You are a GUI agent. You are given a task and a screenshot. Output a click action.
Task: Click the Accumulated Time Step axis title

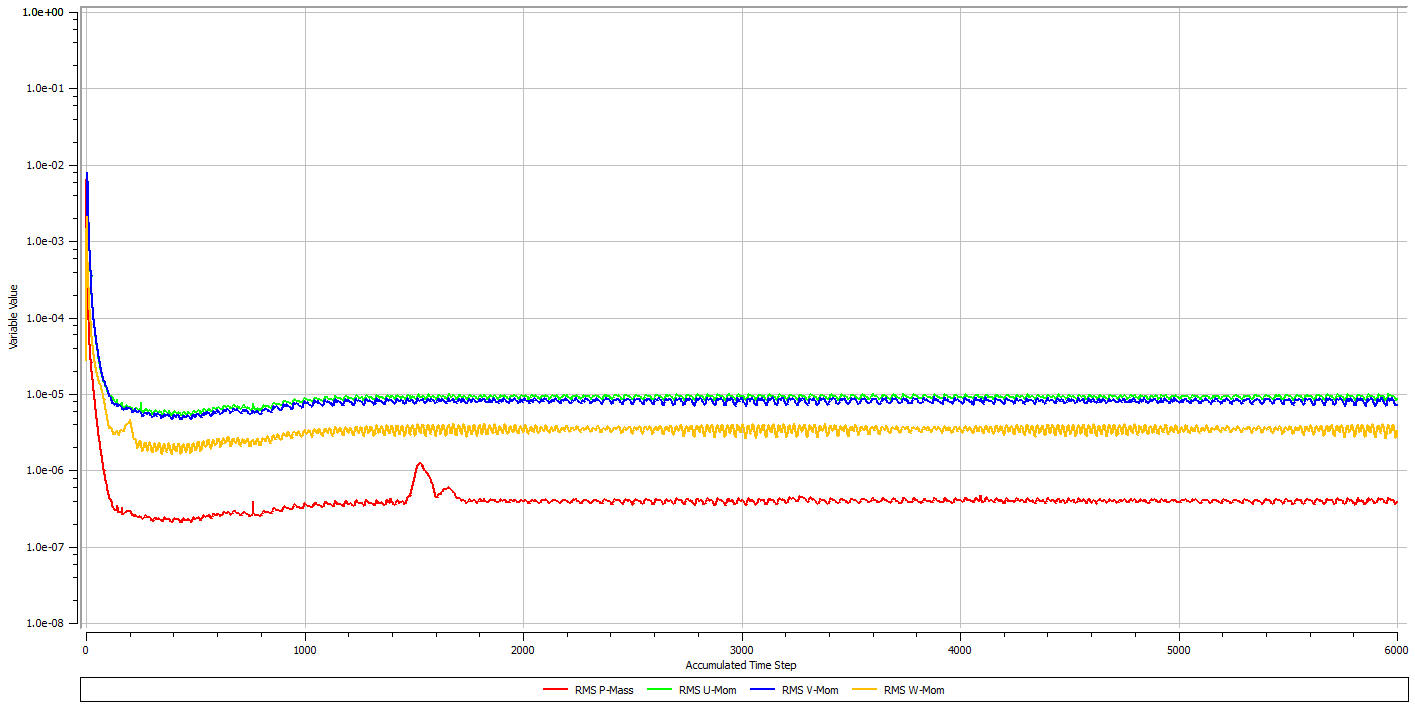[741, 665]
